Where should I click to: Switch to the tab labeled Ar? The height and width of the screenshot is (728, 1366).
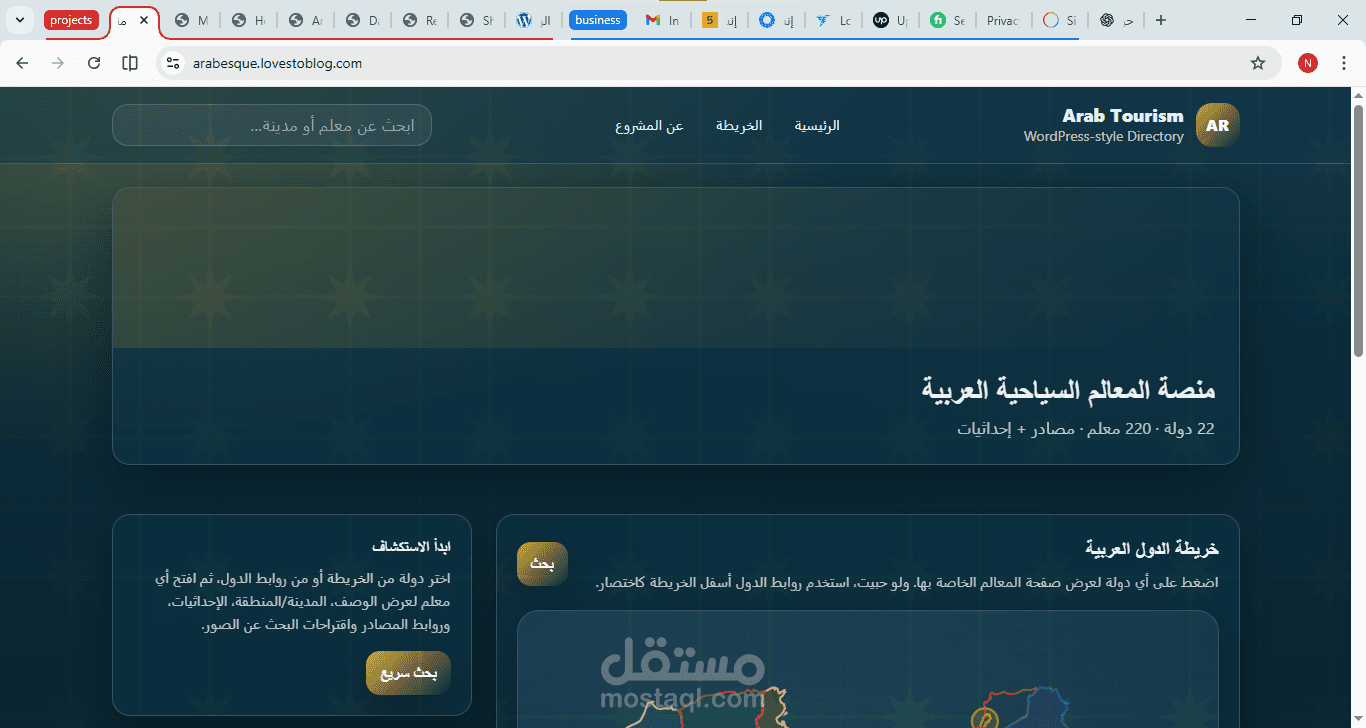coord(306,20)
